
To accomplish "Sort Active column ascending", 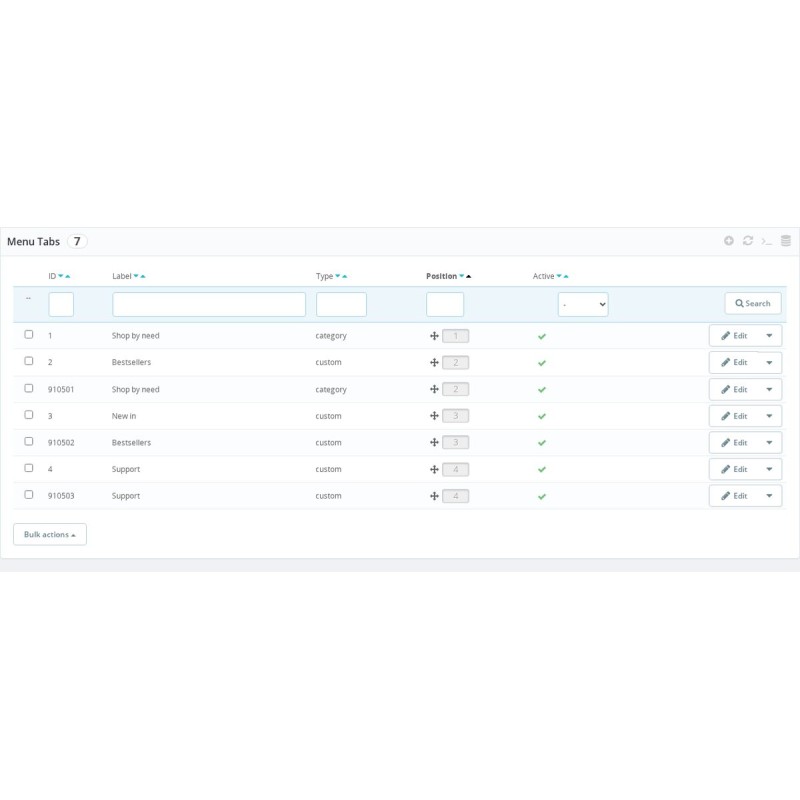I will (x=566, y=276).
